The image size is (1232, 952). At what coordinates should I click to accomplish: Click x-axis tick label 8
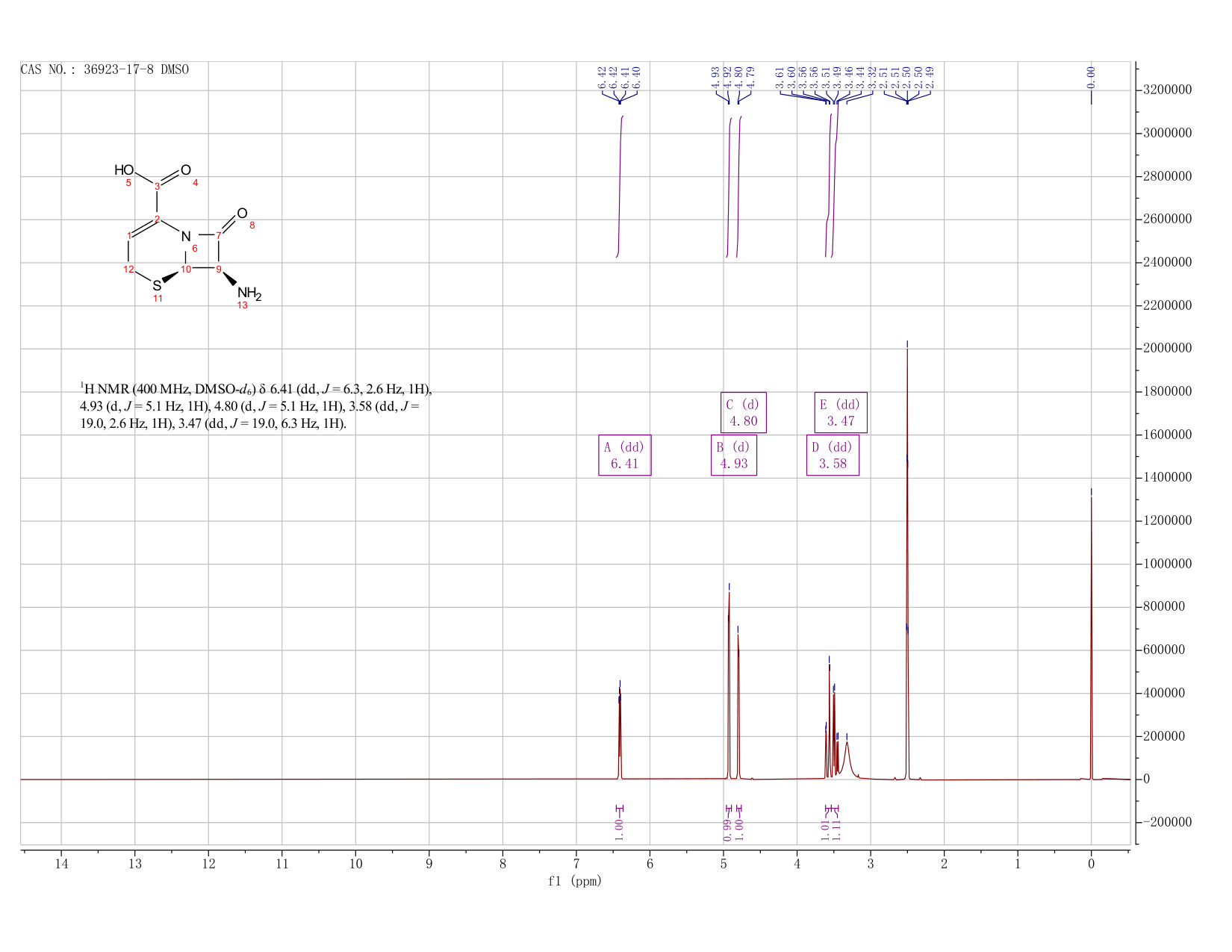point(503,864)
